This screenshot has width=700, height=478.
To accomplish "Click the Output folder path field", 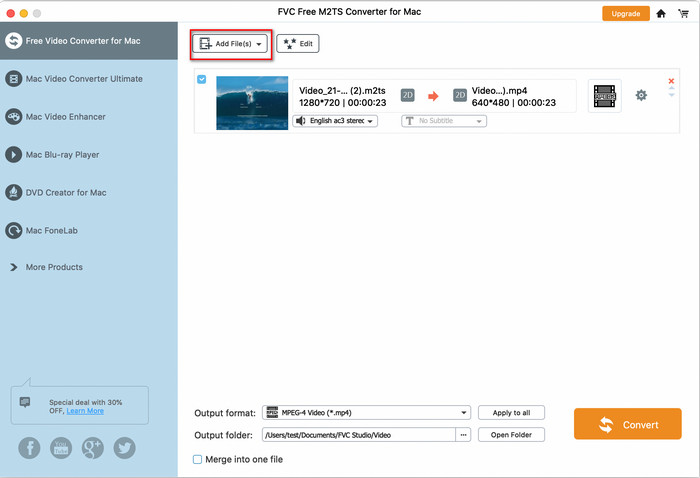I will pos(359,435).
